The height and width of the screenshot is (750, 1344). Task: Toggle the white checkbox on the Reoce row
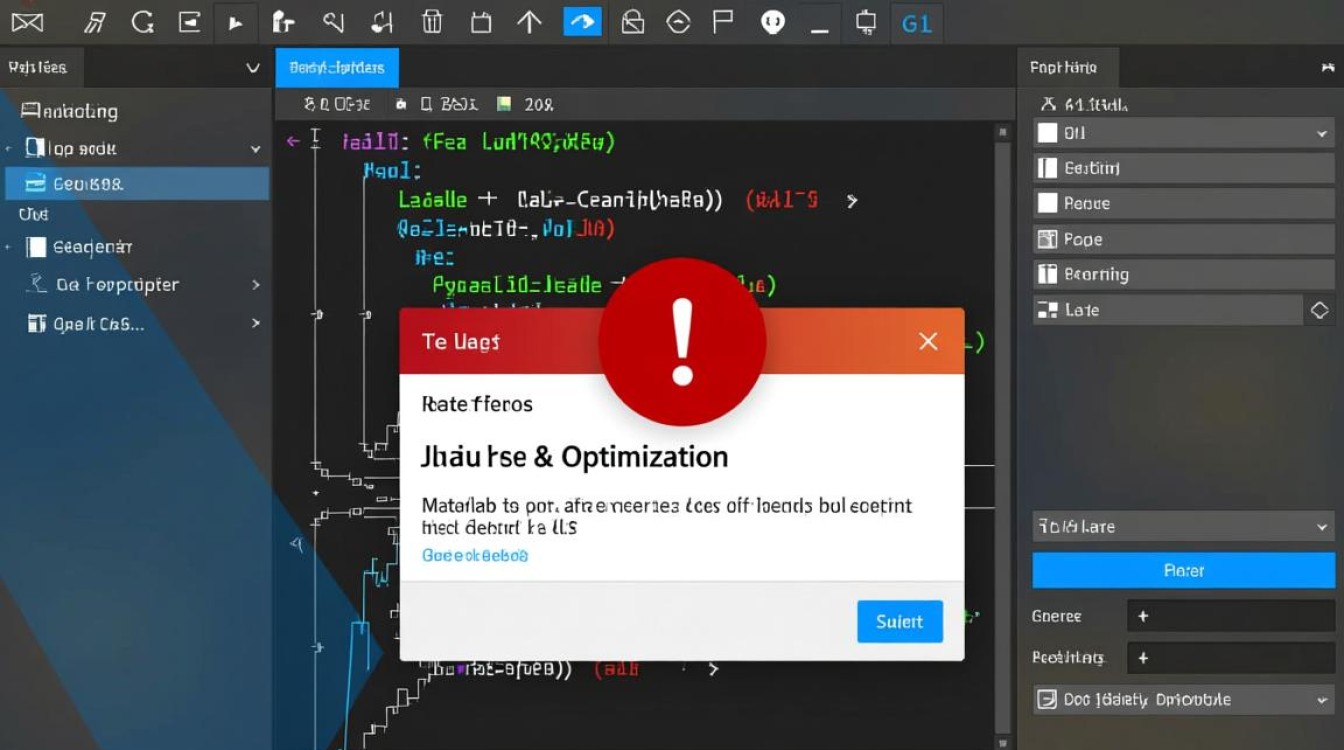tap(1047, 203)
